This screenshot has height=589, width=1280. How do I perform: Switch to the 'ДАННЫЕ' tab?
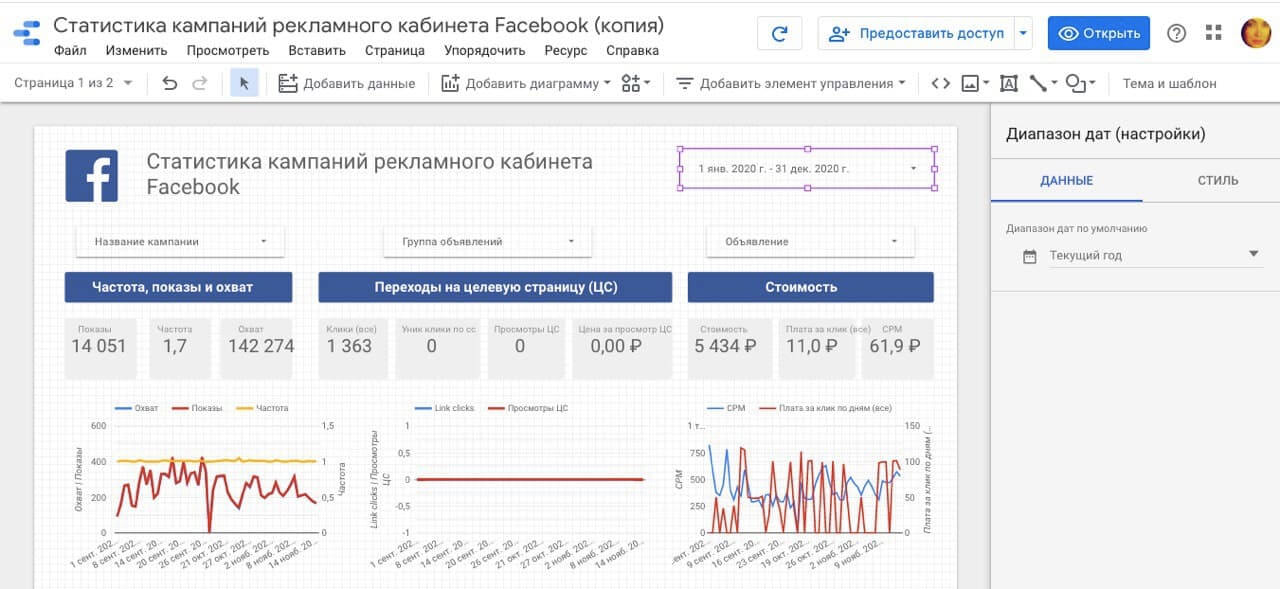click(1066, 181)
